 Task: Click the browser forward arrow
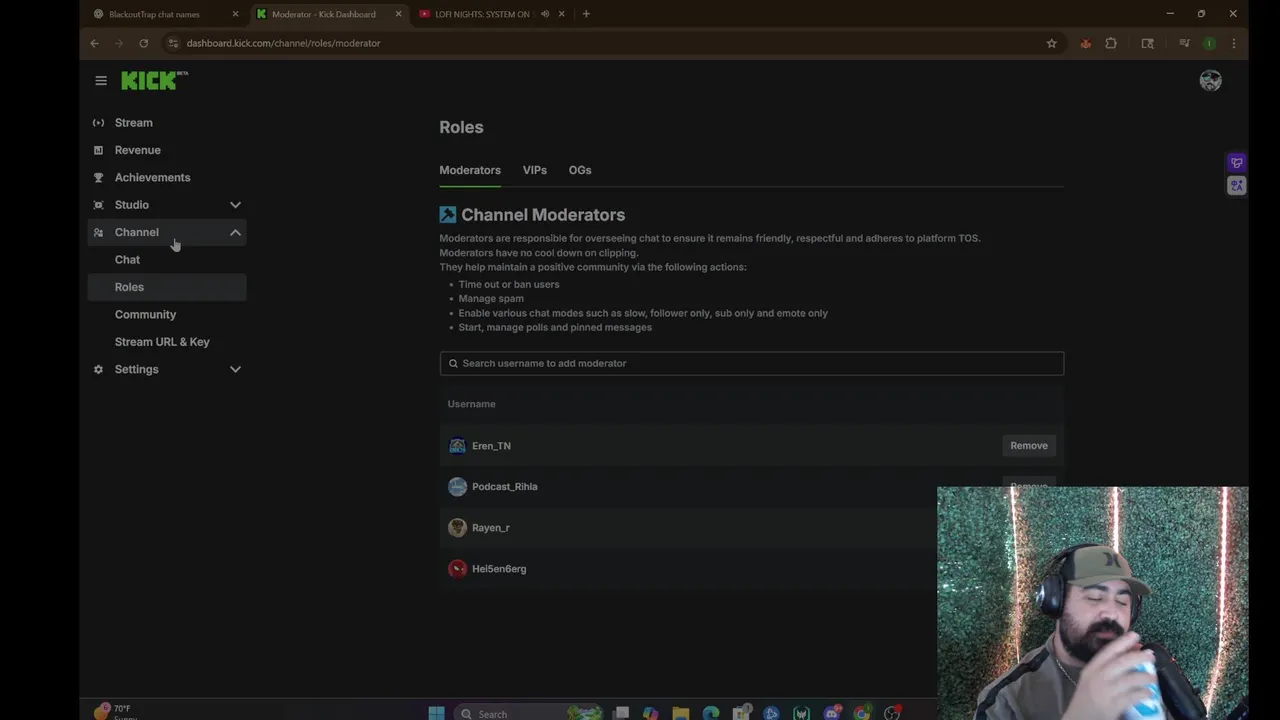pos(119,43)
